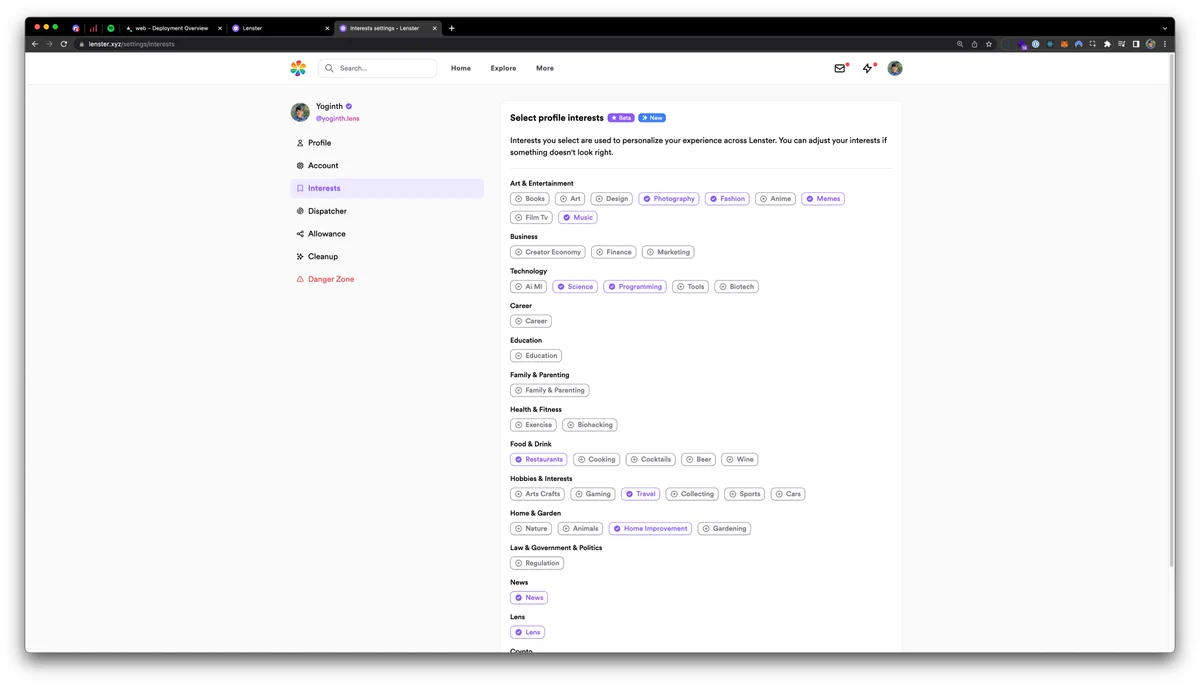Add the Biotech interest

pyautogui.click(x=737, y=287)
